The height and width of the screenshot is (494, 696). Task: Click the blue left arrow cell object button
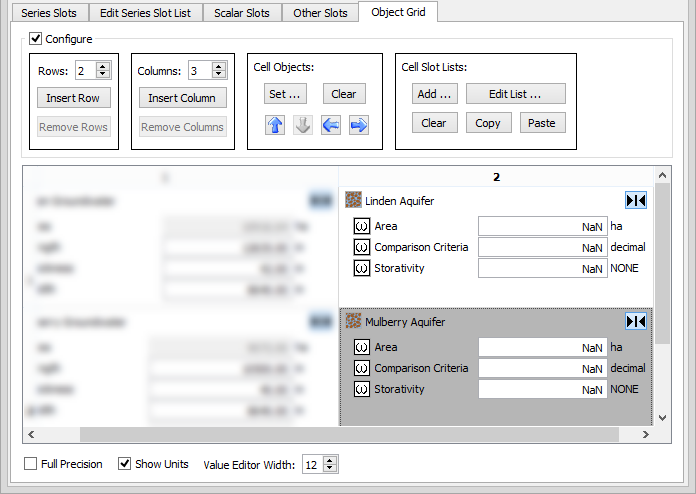coord(331,125)
